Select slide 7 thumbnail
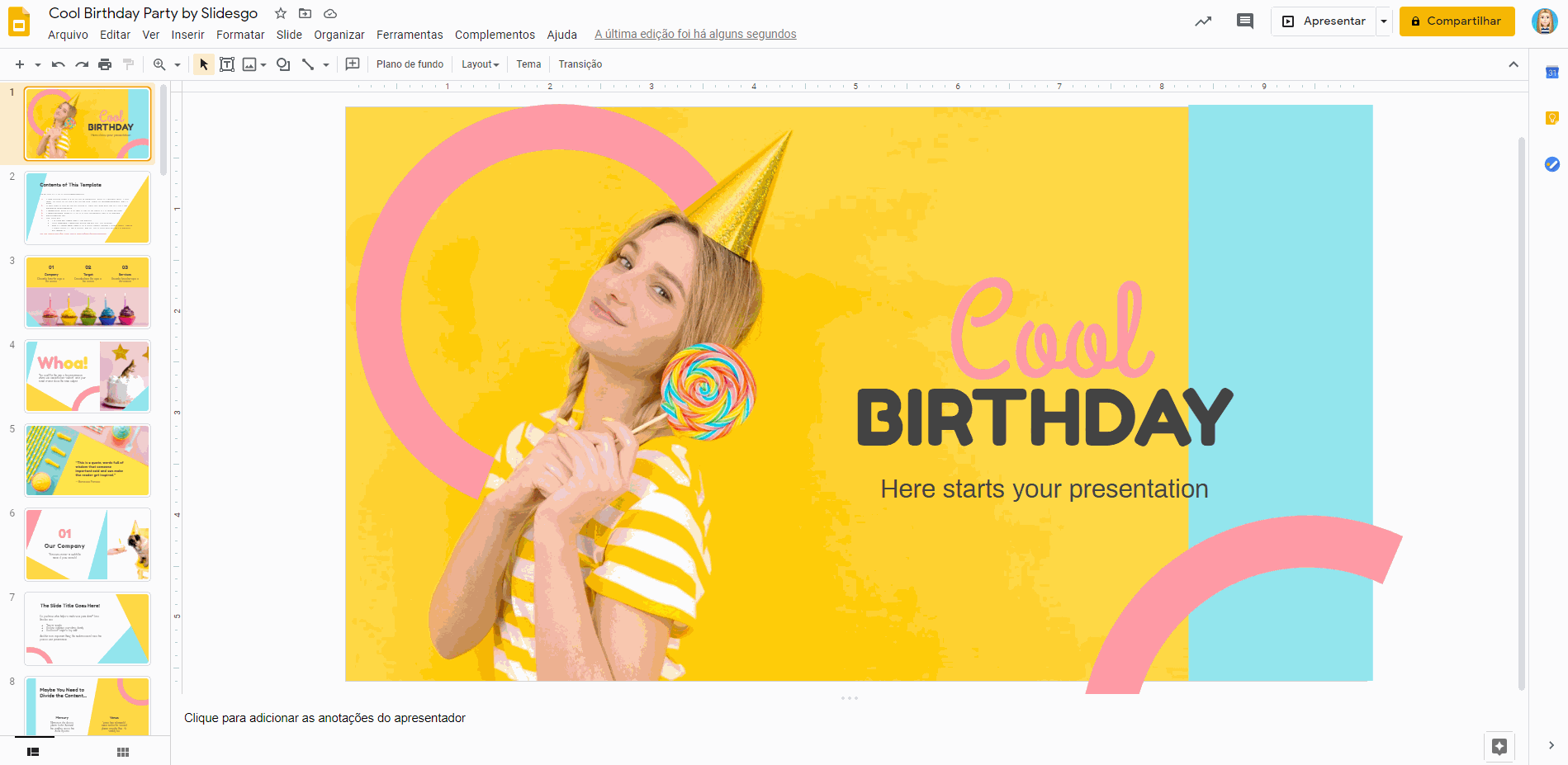 coord(88,629)
